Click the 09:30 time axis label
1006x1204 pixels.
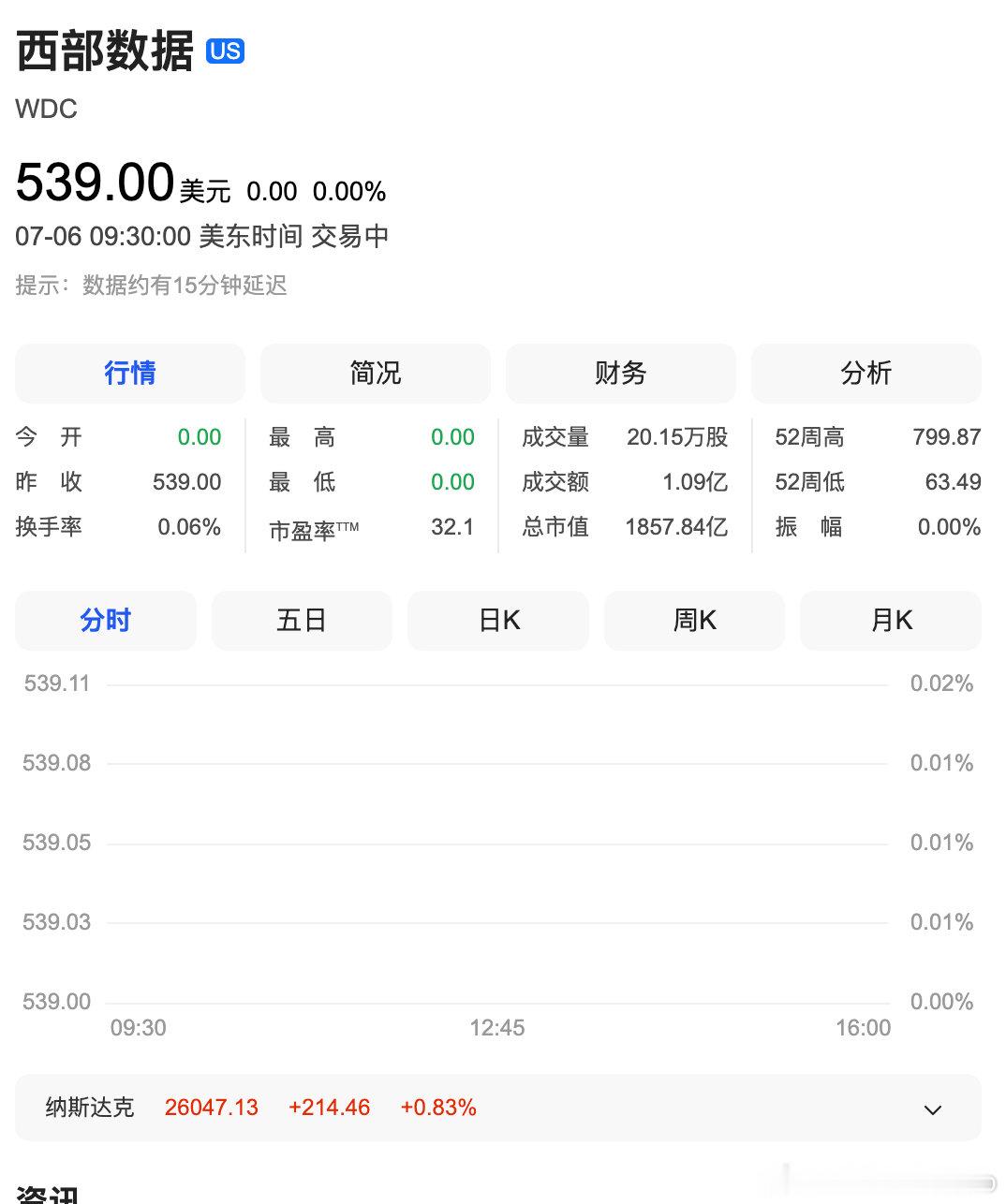pyautogui.click(x=139, y=1028)
